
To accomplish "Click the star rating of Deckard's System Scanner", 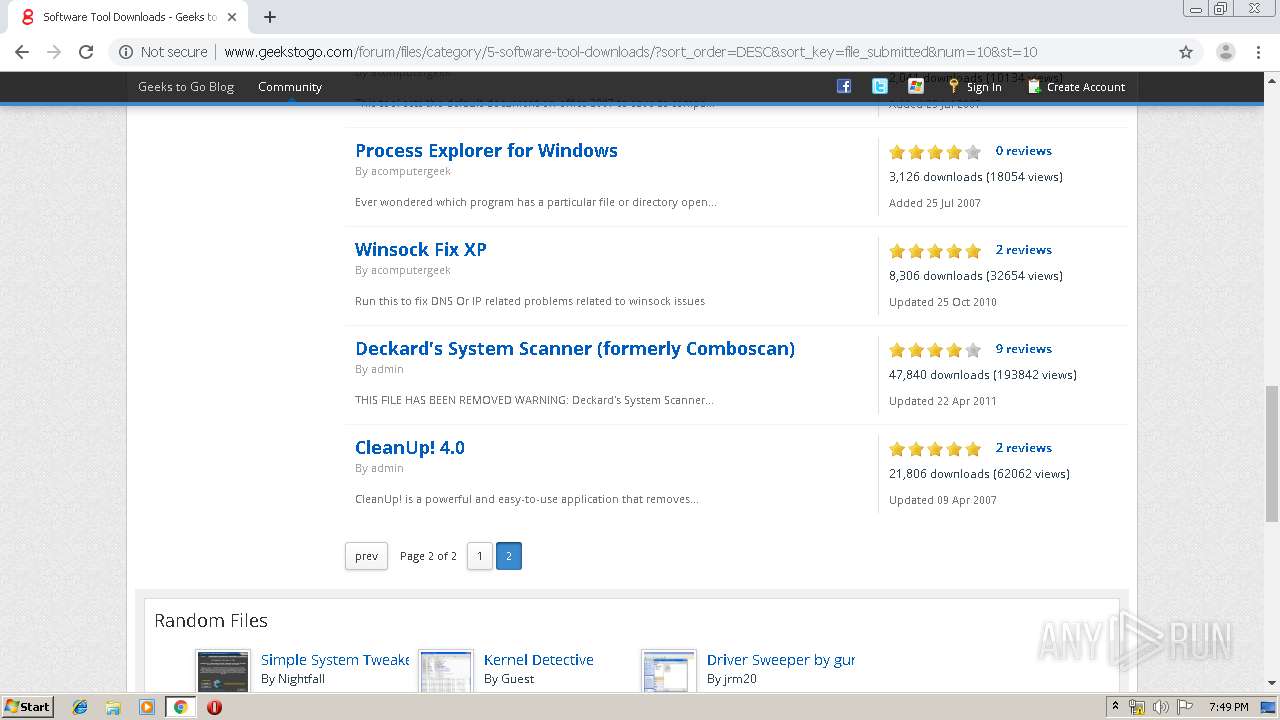I will [x=935, y=350].
